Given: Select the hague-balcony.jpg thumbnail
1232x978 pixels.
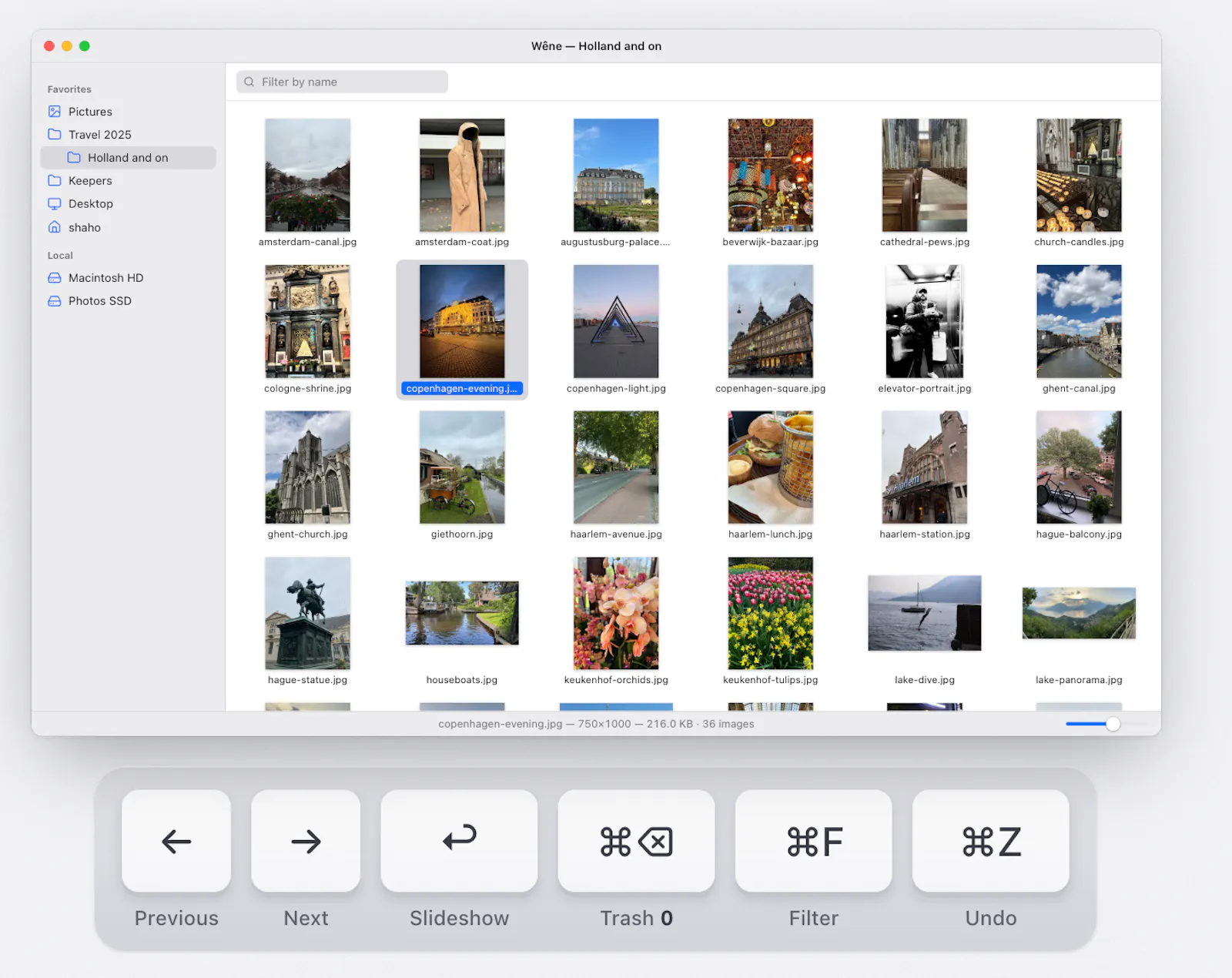Looking at the screenshot, I should 1079,467.
